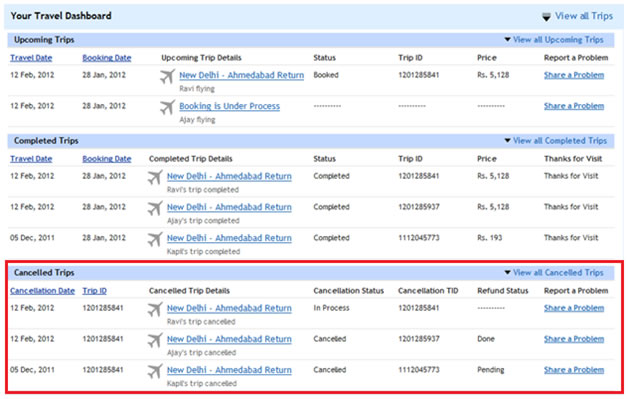Viewport: 628px width, 399px height.
Task: Click airplane icon for Ravi's trip completed
Action: coord(155,177)
